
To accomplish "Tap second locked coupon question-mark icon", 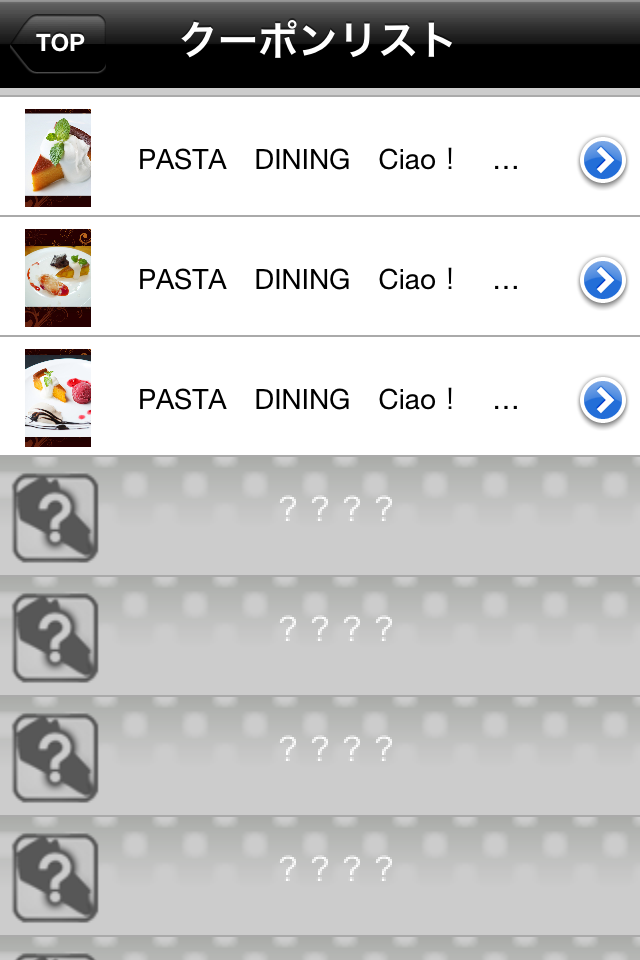I will tap(56, 638).
